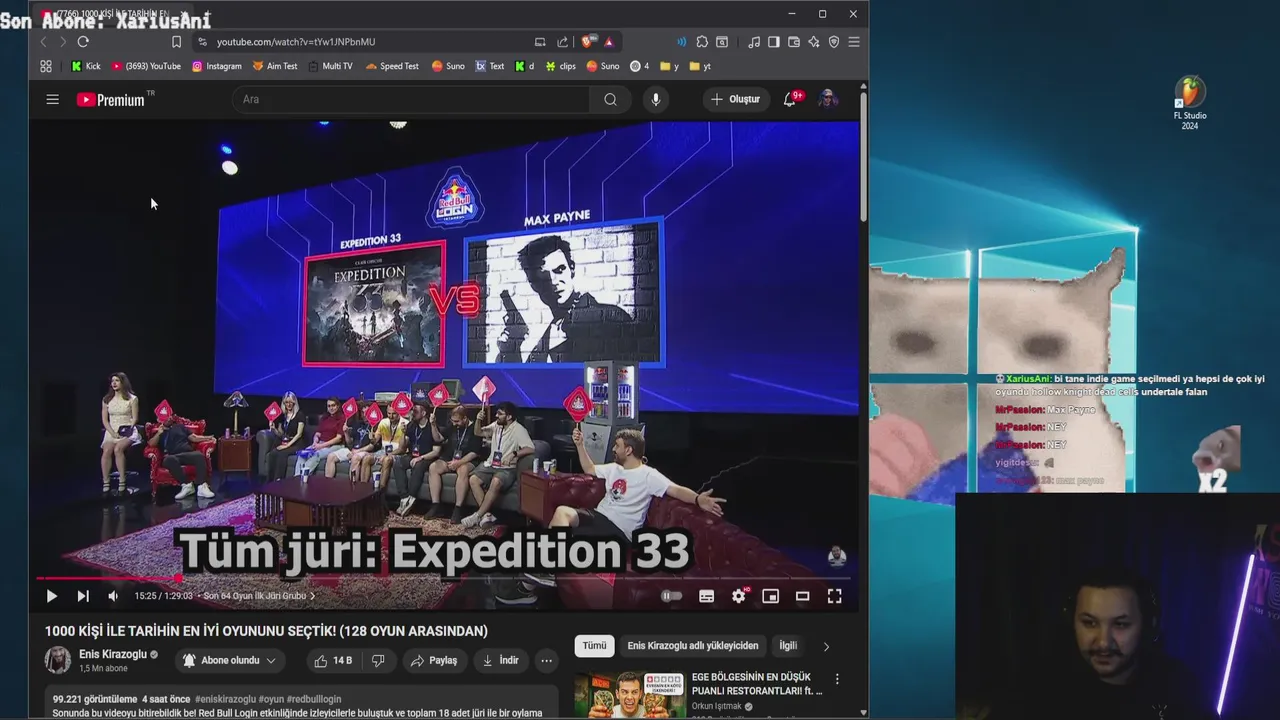Skip to the next video
The image size is (1280, 720).
pyautogui.click(x=83, y=596)
